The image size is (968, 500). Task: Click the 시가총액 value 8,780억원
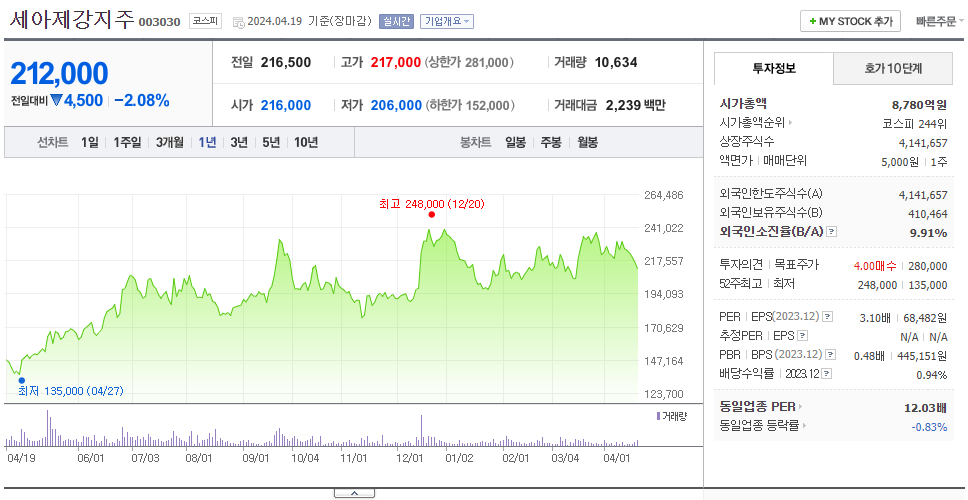pos(919,105)
